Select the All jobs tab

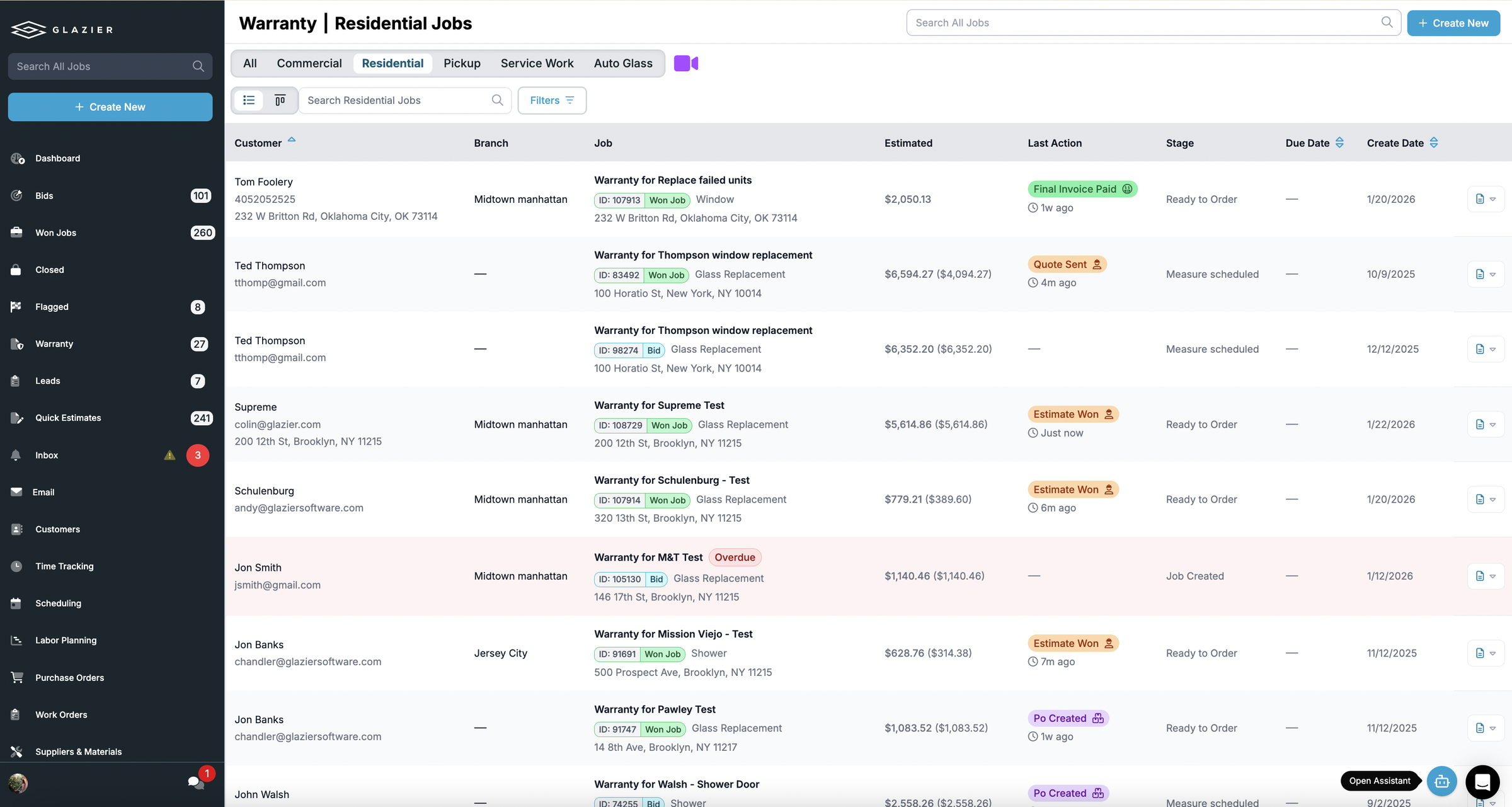250,64
